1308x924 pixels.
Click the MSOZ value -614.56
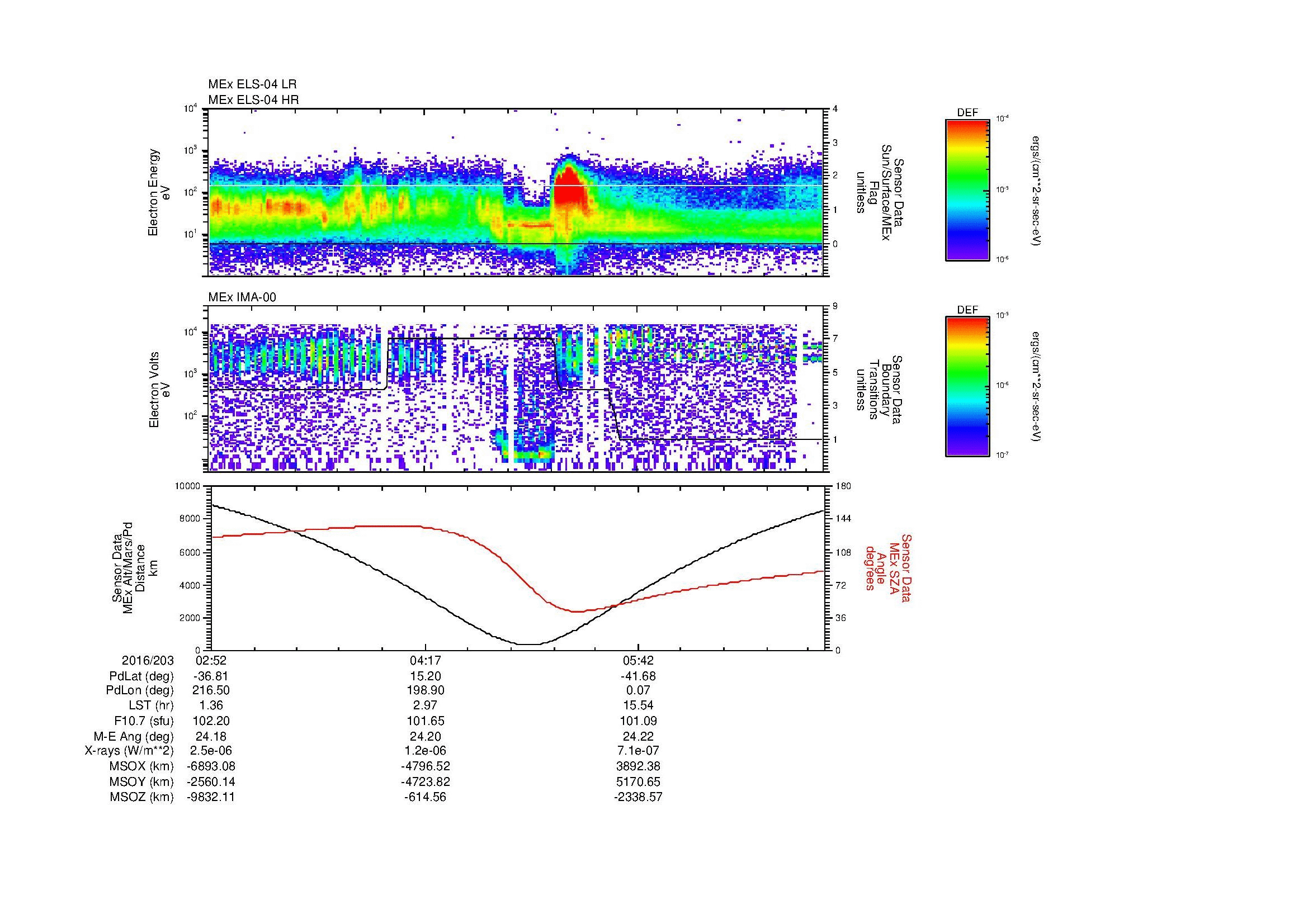pos(426,797)
